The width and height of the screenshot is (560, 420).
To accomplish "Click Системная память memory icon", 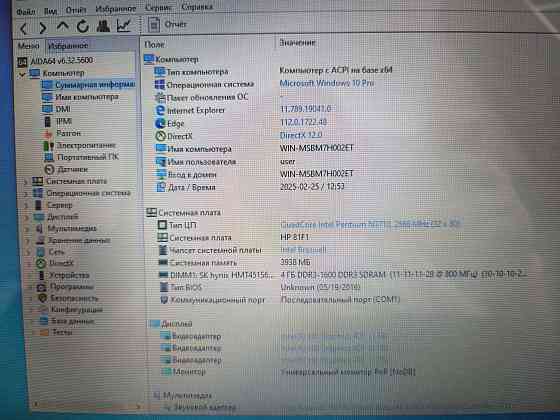I will pyautogui.click(x=163, y=263).
